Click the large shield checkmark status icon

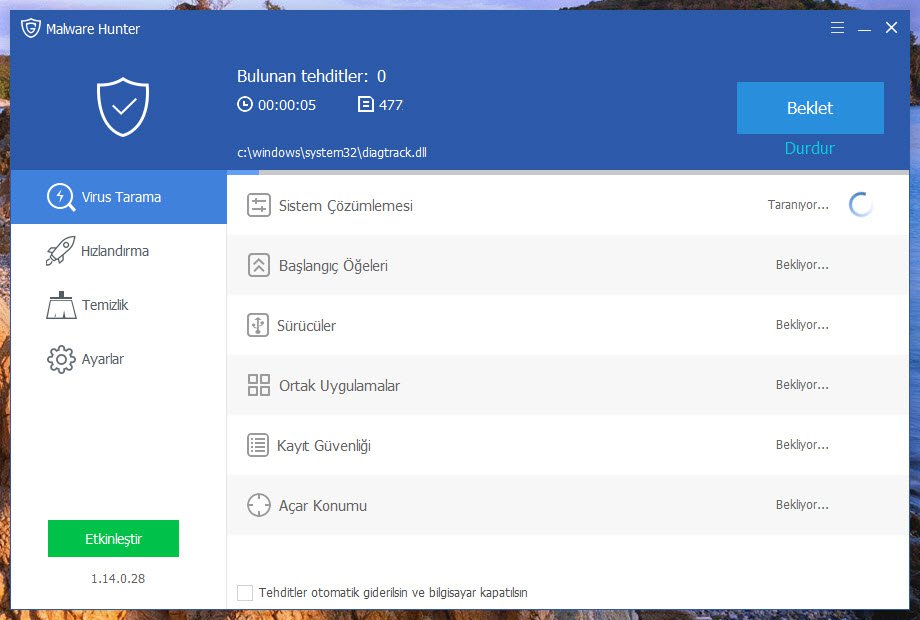123,107
